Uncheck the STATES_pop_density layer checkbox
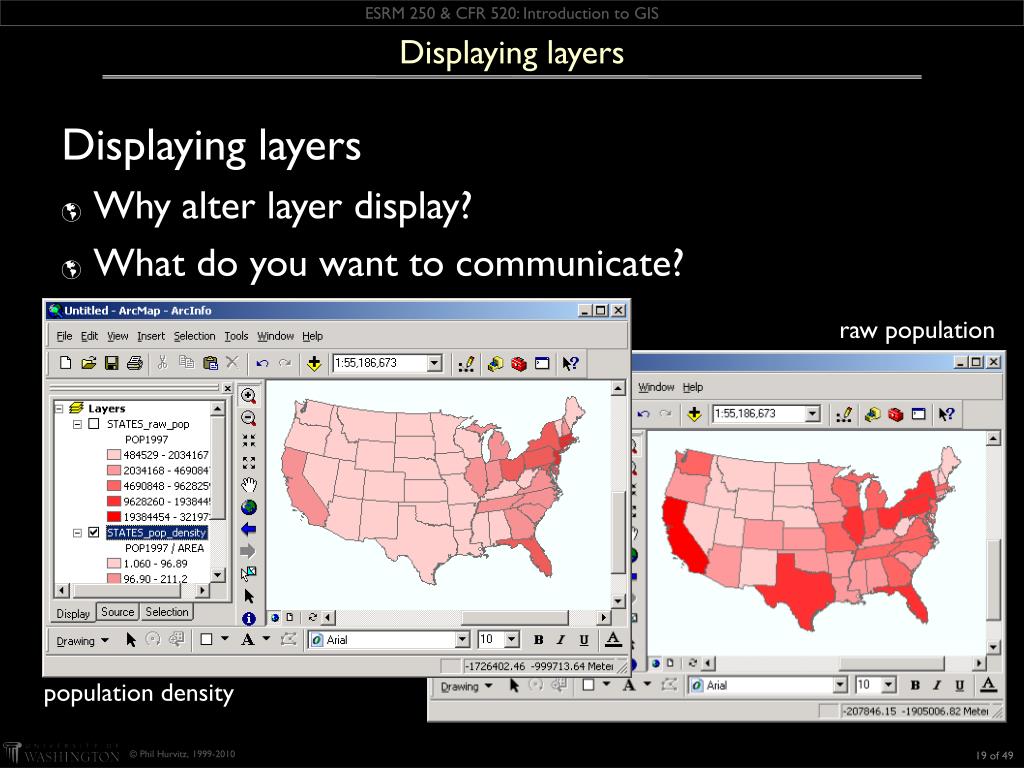1024x768 pixels. pyautogui.click(x=94, y=532)
